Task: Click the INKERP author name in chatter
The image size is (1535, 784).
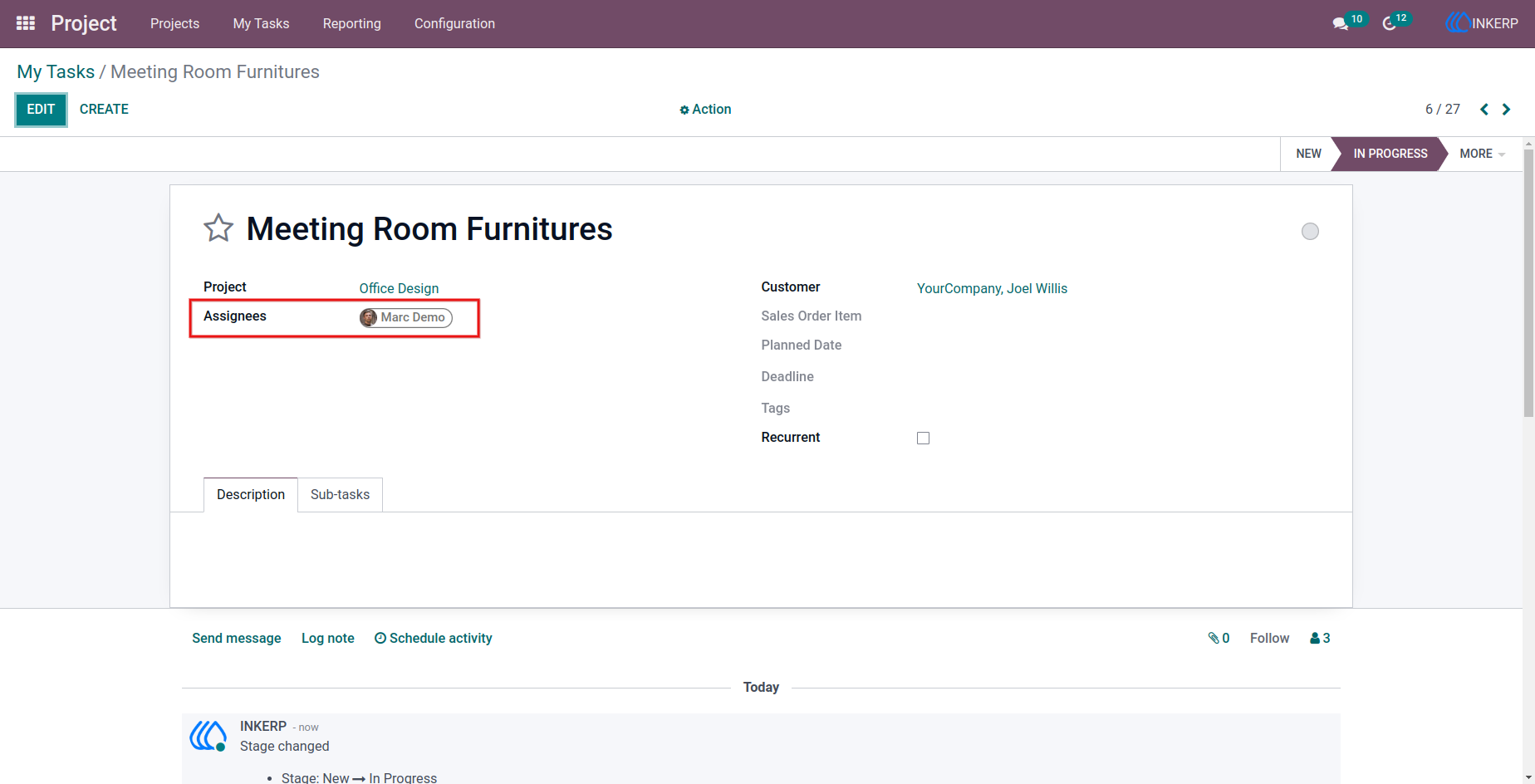Action: pos(263,726)
